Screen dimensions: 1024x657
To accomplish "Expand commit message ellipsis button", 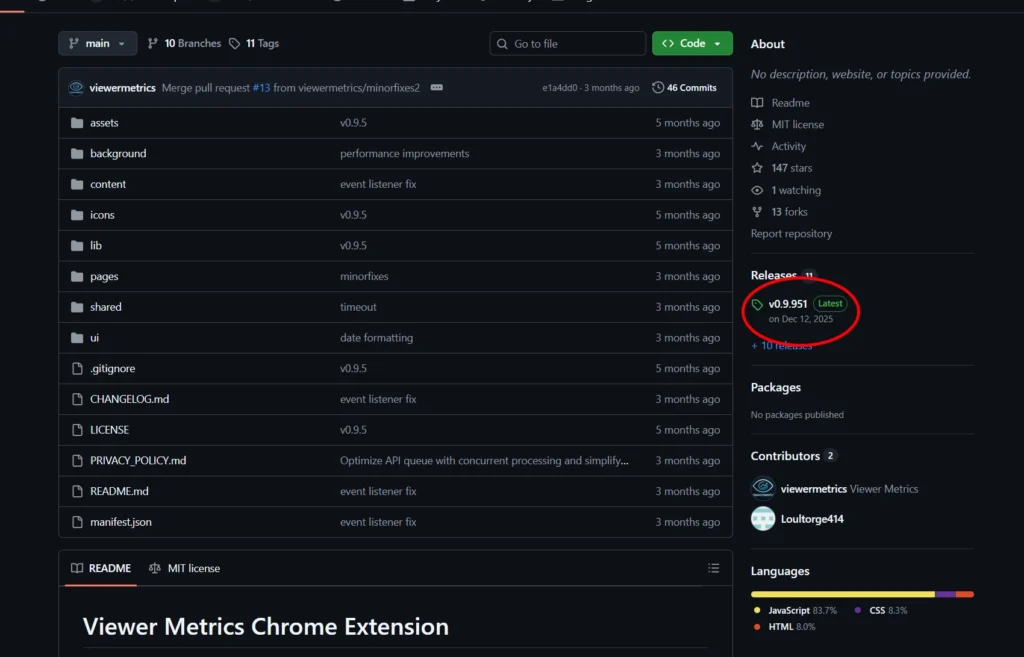I will [437, 88].
